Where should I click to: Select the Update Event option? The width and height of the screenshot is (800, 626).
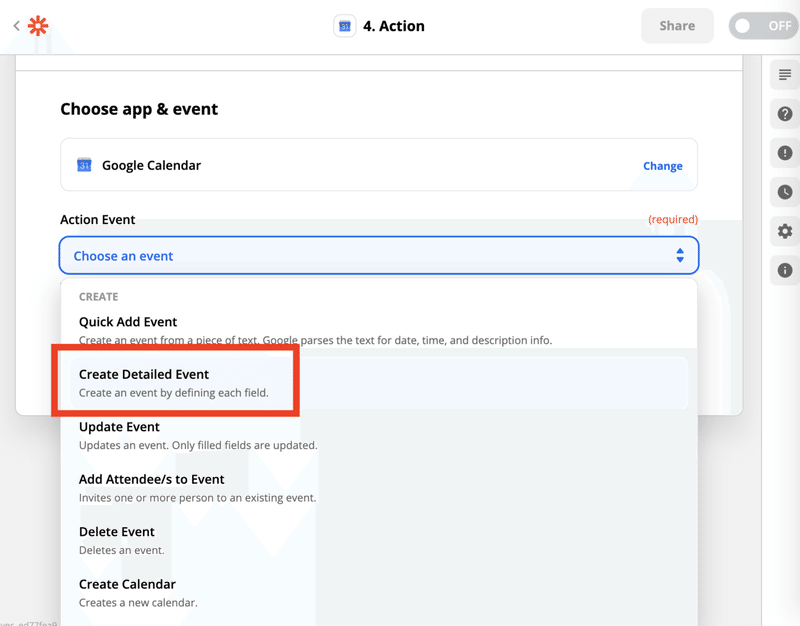(379, 435)
